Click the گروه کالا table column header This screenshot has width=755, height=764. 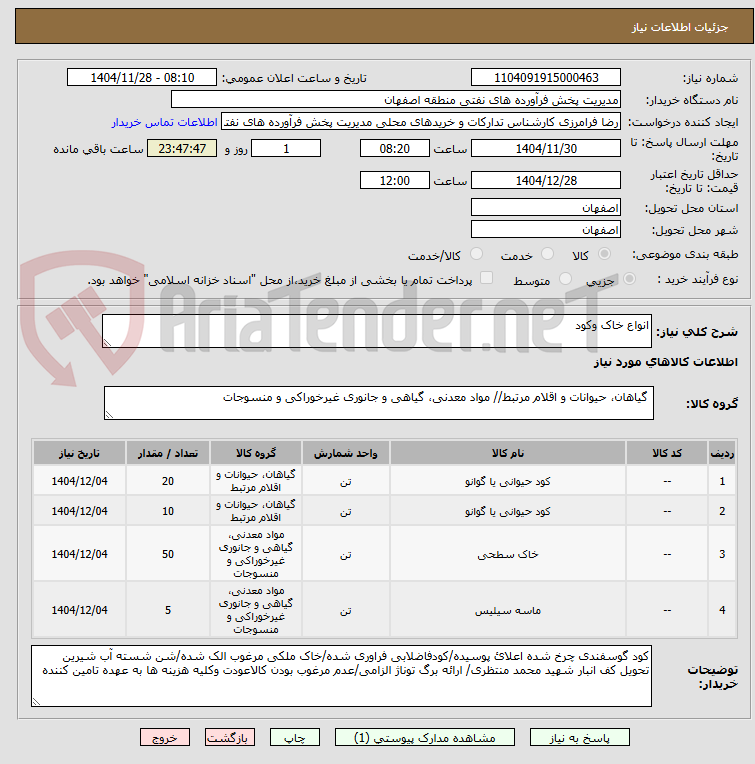coord(256,453)
